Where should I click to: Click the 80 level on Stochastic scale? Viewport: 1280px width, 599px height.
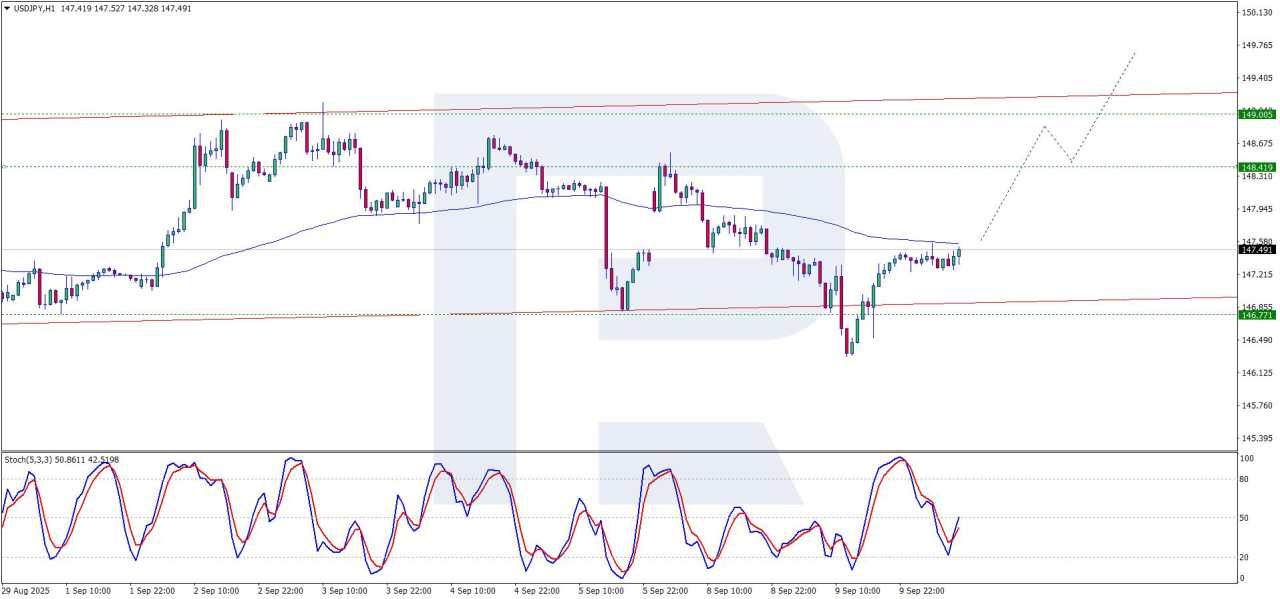[x=1245, y=479]
